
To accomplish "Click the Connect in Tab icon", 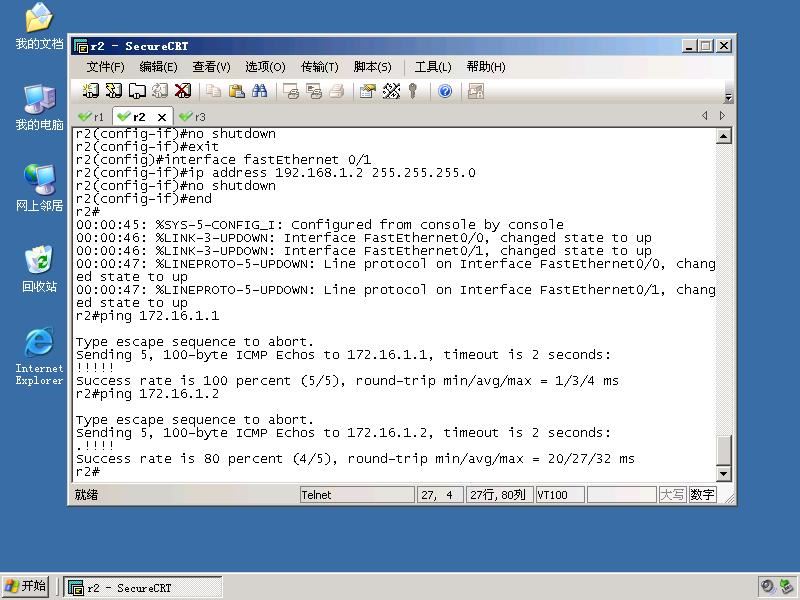I will tap(137, 91).
